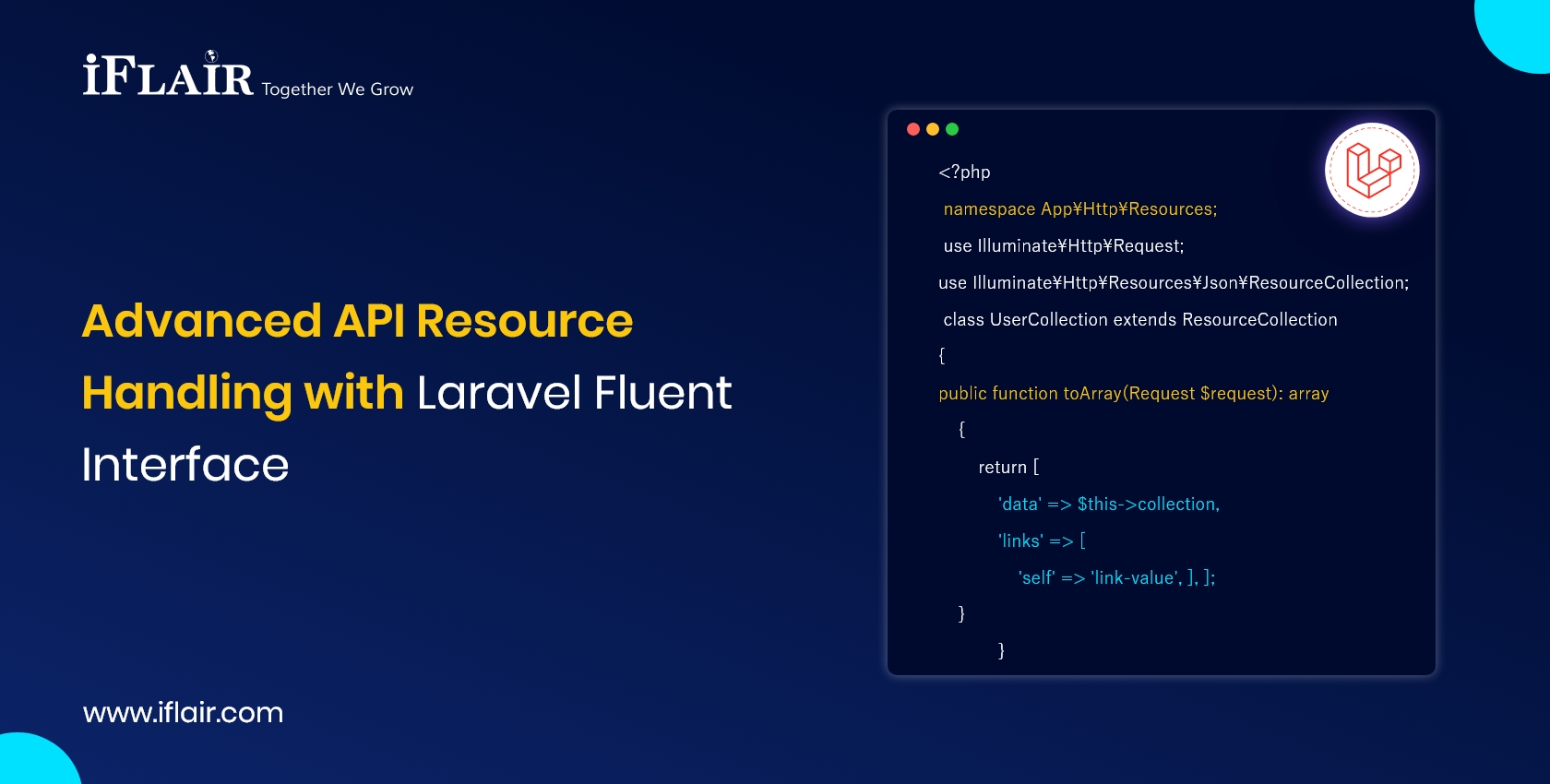Click the iFlair logo

(168, 74)
